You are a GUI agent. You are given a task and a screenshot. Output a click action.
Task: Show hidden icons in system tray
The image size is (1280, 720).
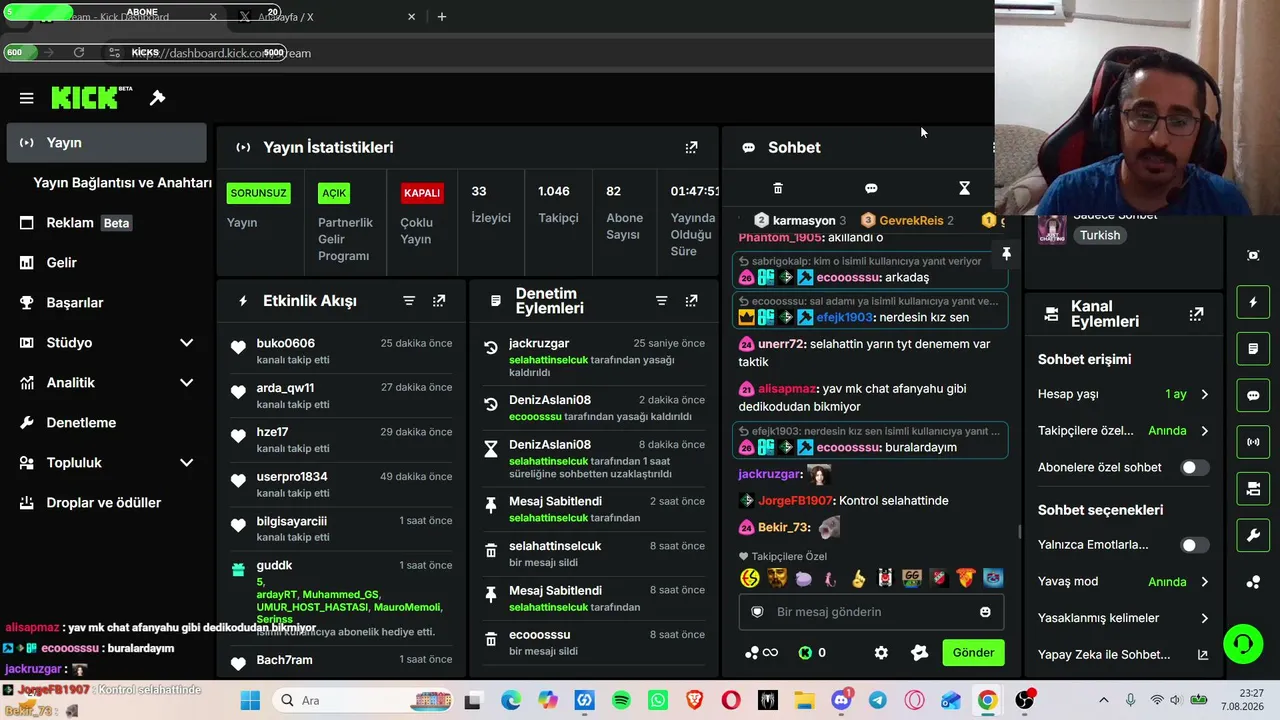[1103, 700]
